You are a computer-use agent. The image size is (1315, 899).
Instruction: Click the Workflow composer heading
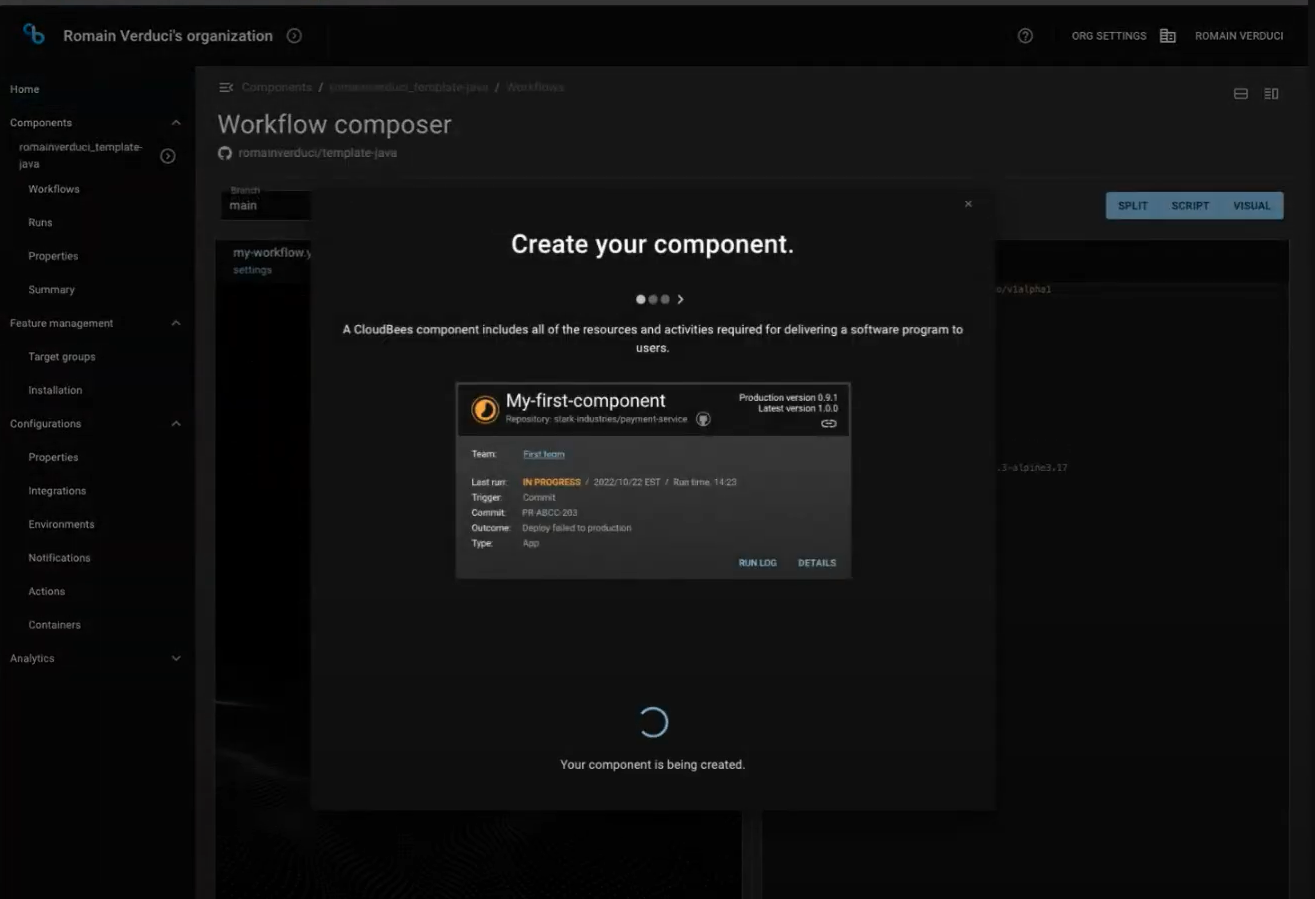335,125
